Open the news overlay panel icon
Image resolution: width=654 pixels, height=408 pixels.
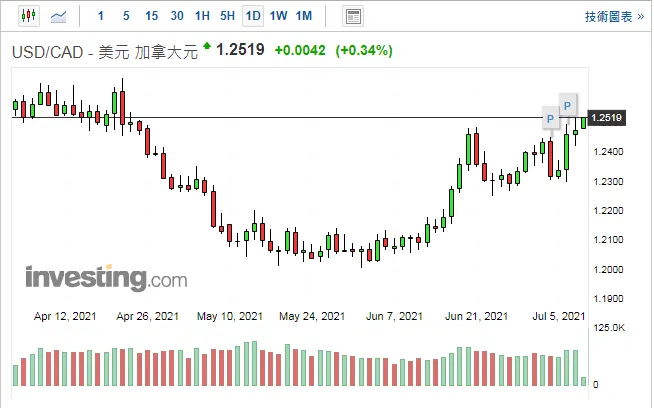point(353,17)
